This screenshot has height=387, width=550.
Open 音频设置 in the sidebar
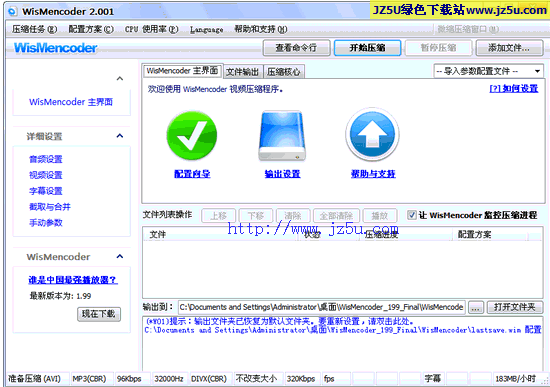[x=46, y=159]
